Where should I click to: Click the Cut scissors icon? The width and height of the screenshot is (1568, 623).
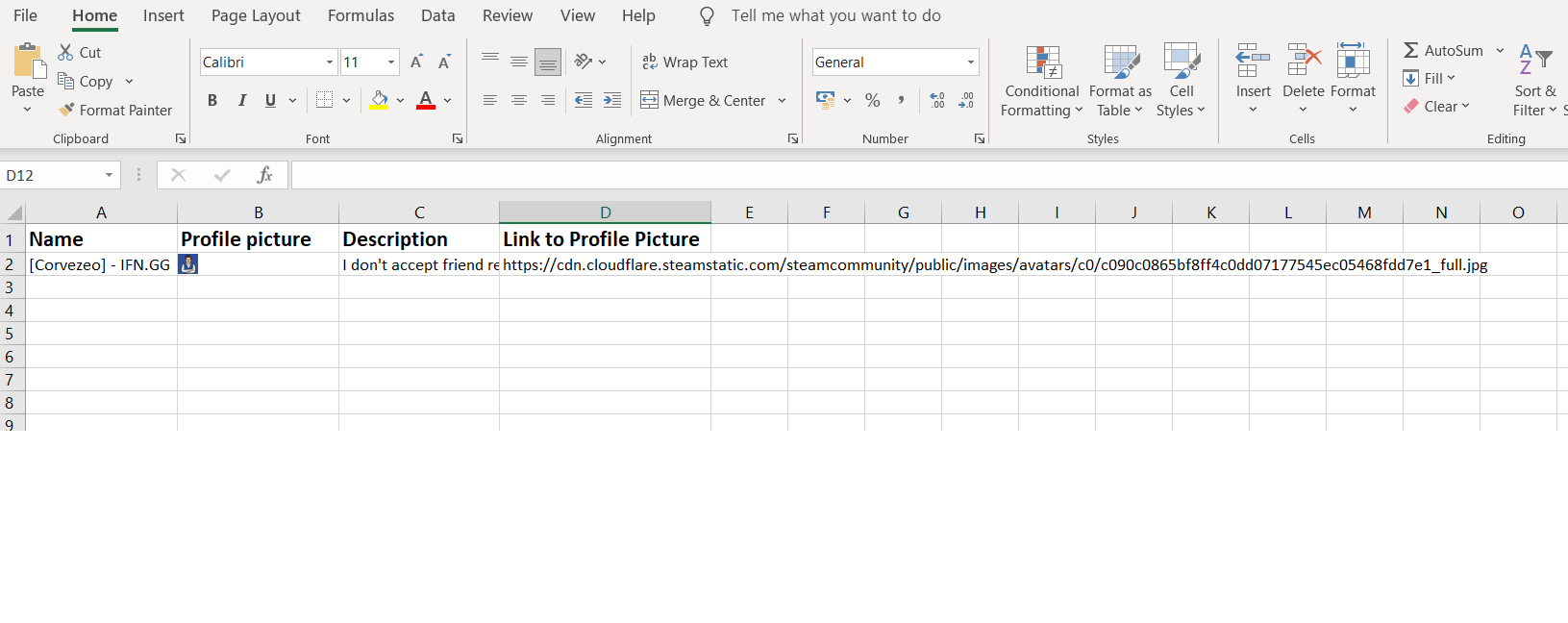[x=65, y=52]
